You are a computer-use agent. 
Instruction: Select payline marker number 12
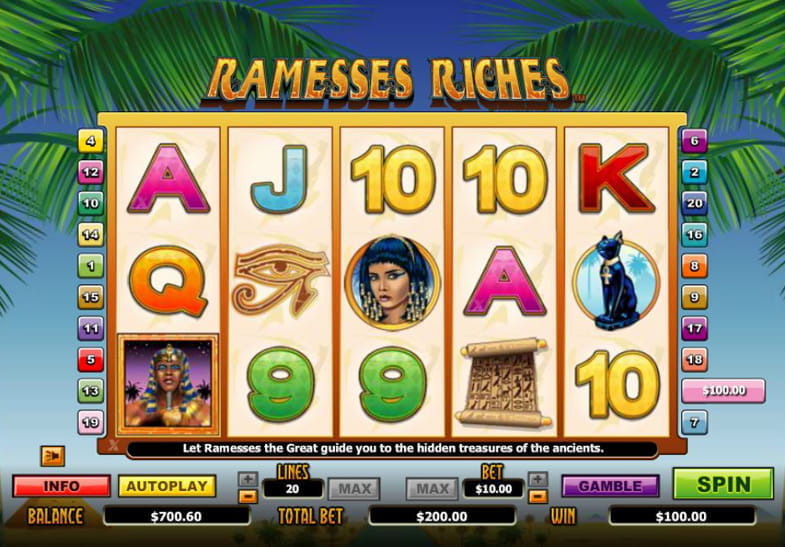coord(91,172)
